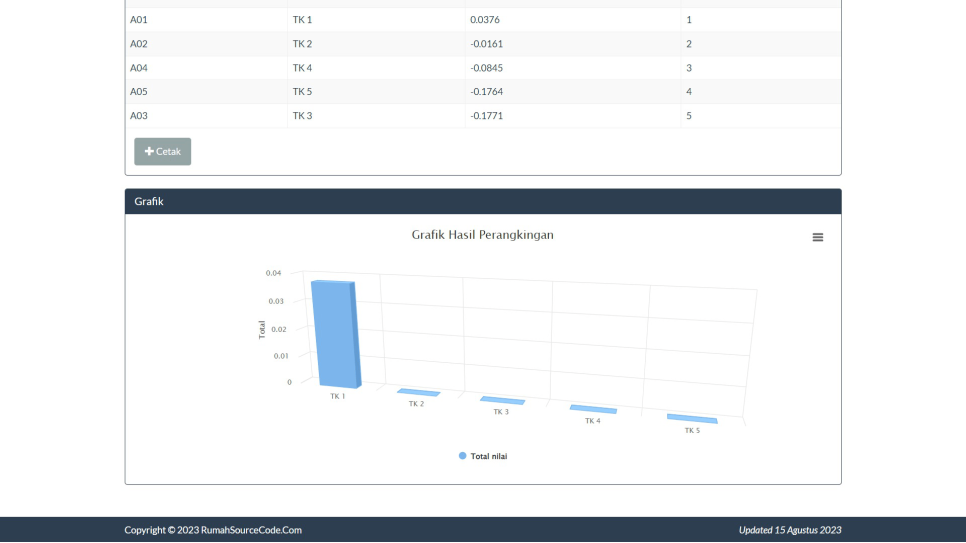
Task: Click the Grafik panel header
Action: (x=483, y=201)
